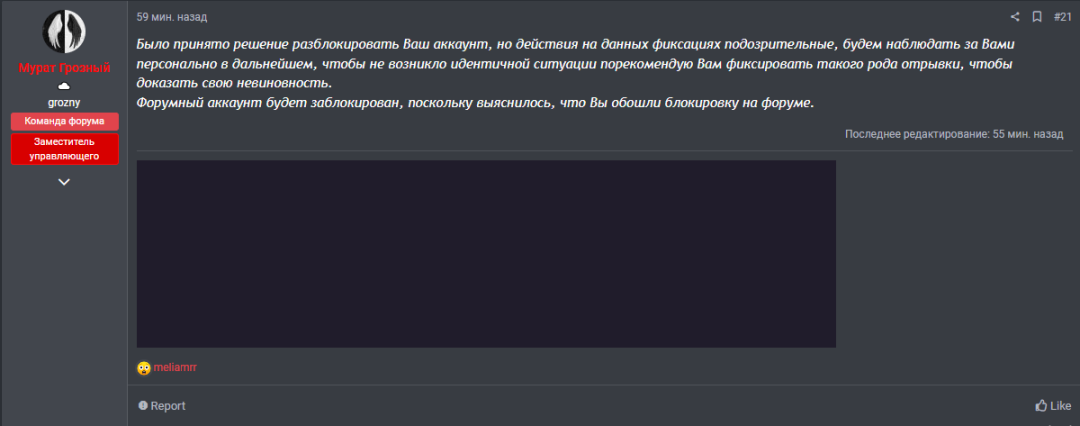Click the exclamation icon beside Report

point(143,406)
